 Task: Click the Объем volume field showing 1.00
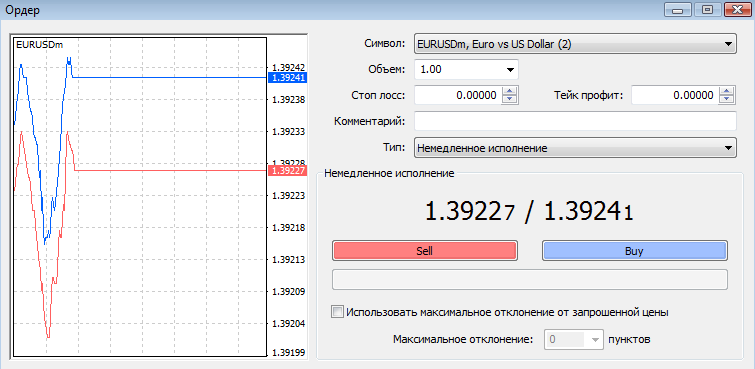pyautogui.click(x=458, y=69)
